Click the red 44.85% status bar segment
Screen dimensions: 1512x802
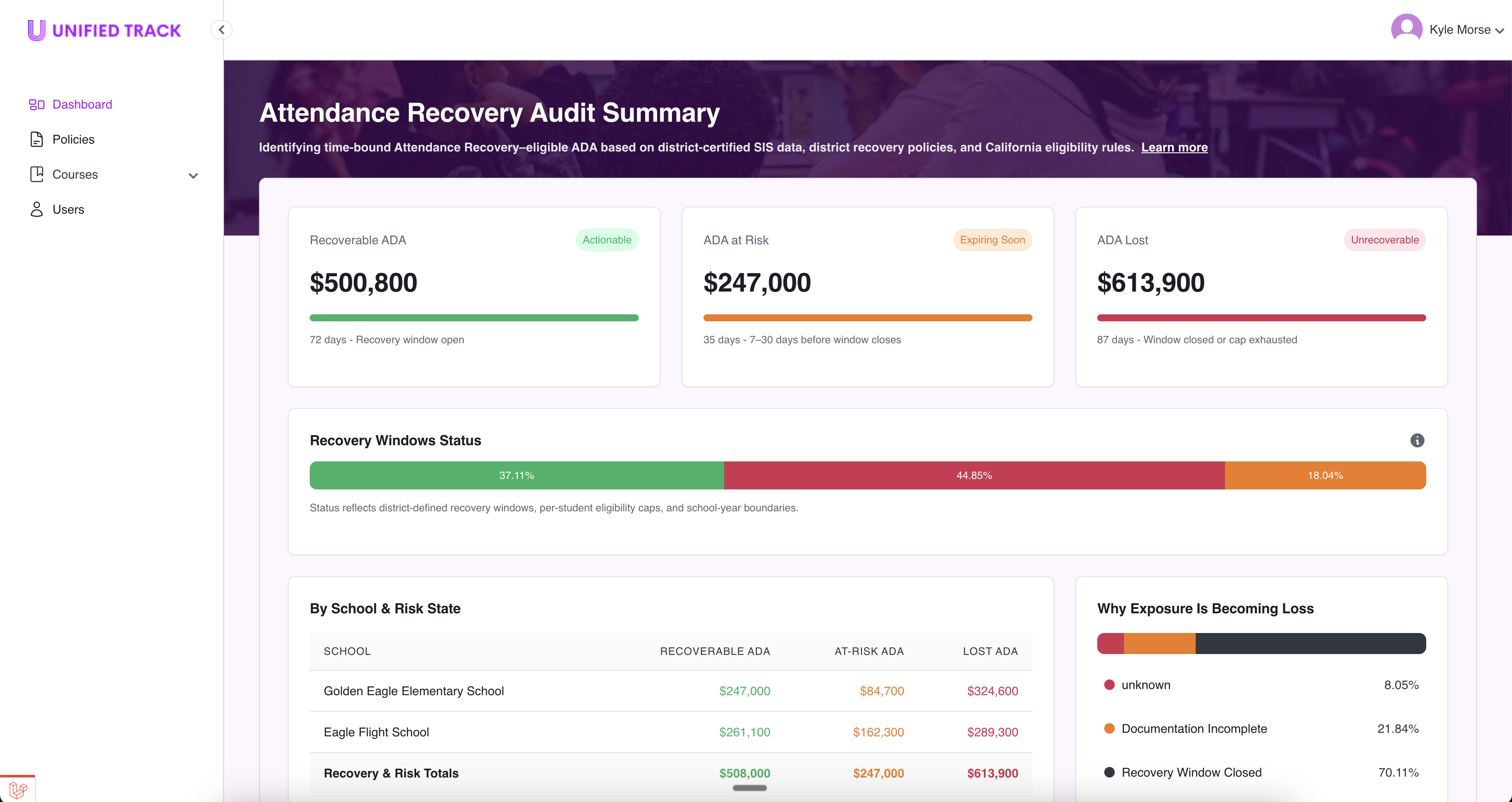974,475
